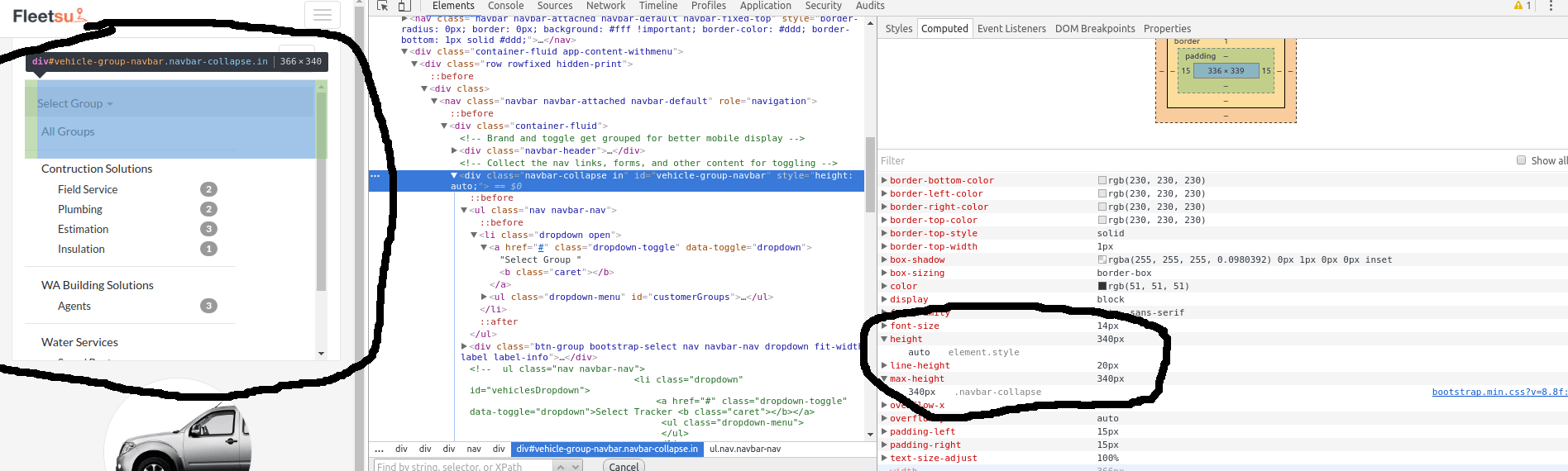Viewport: 1568px width, 471px height.
Task: Open the Event Listeners pane tab
Action: click(x=1011, y=28)
